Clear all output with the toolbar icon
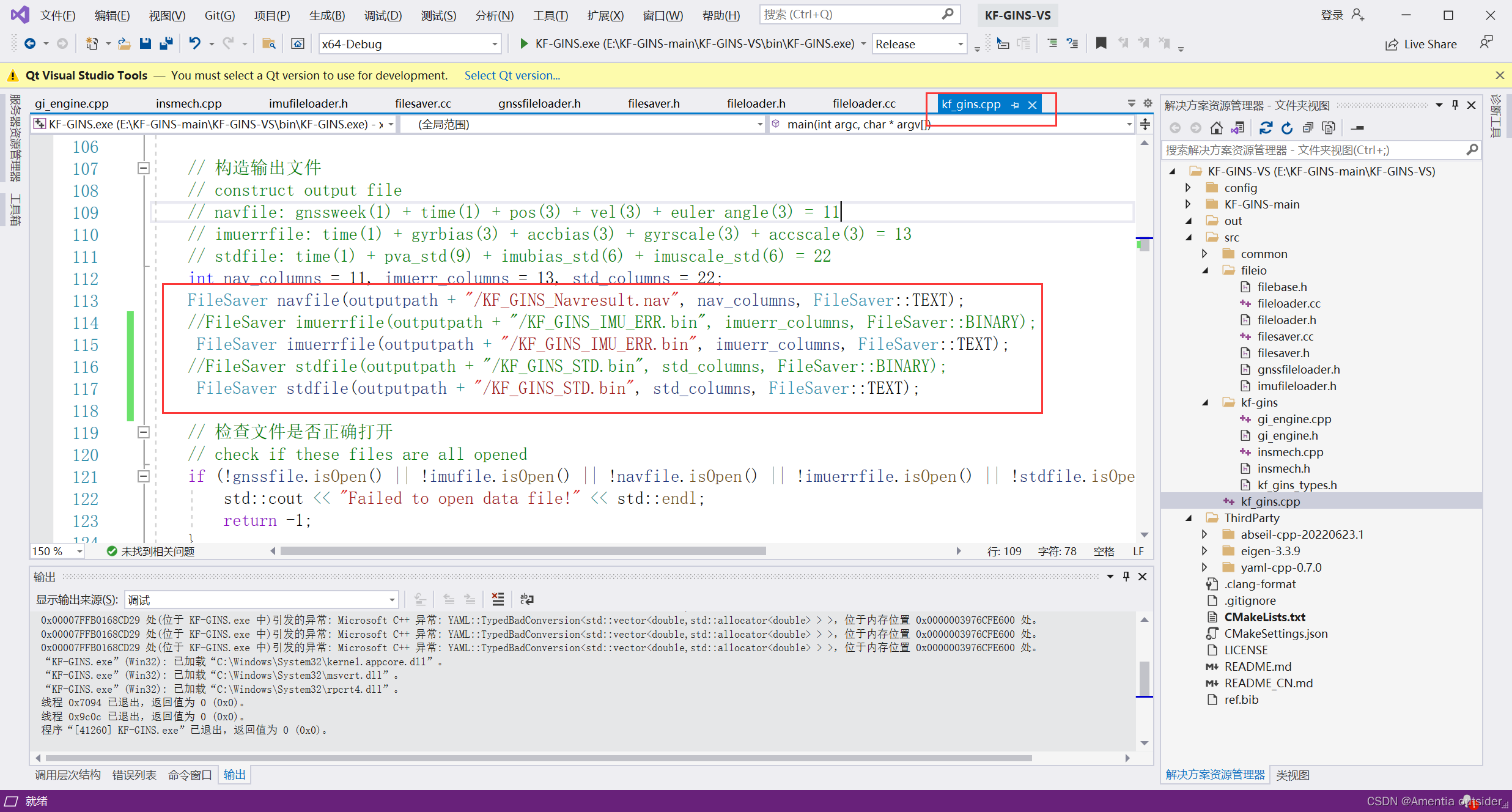The image size is (1512, 812). 498,599
